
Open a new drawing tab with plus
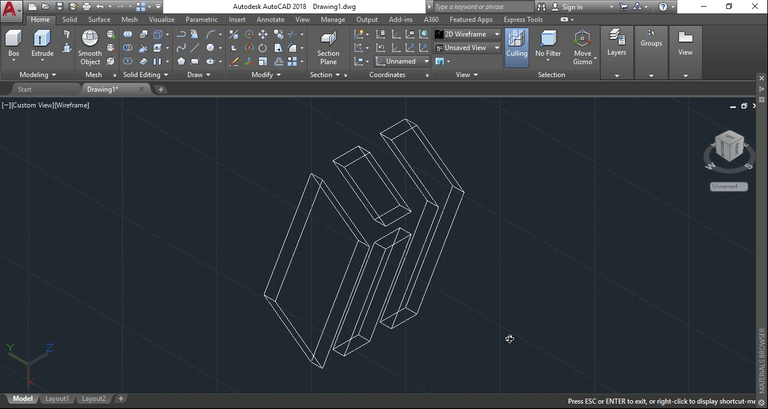(161, 89)
